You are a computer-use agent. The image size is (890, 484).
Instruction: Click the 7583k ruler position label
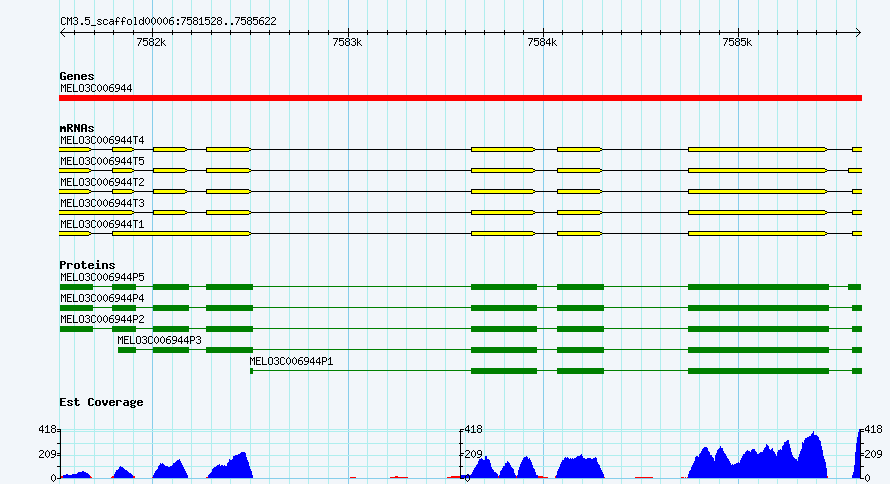(347, 43)
